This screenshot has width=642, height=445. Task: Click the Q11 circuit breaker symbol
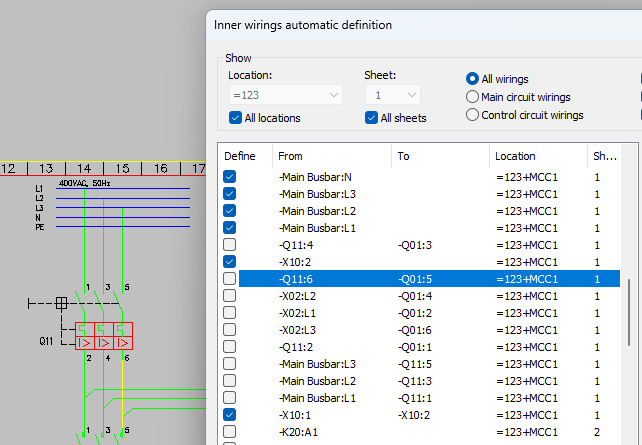click(x=104, y=336)
